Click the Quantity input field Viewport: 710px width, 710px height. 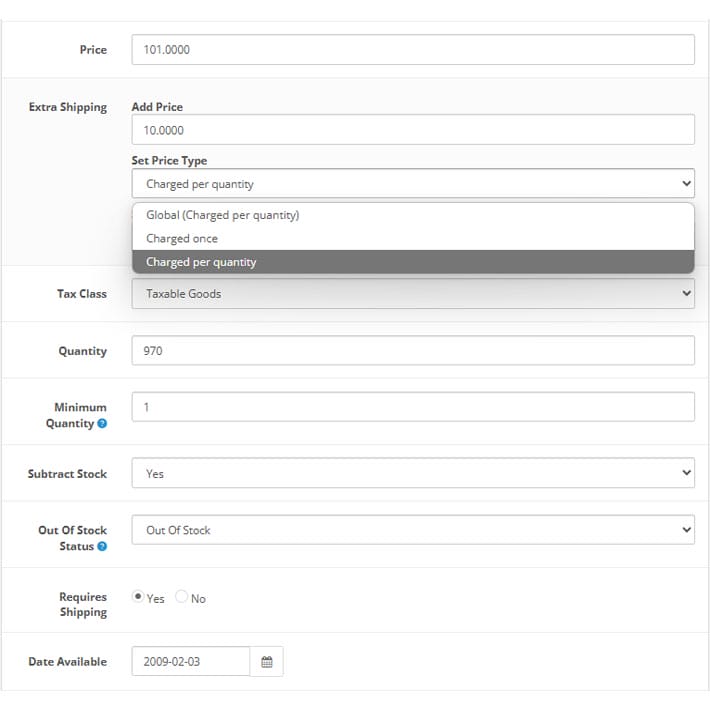413,350
